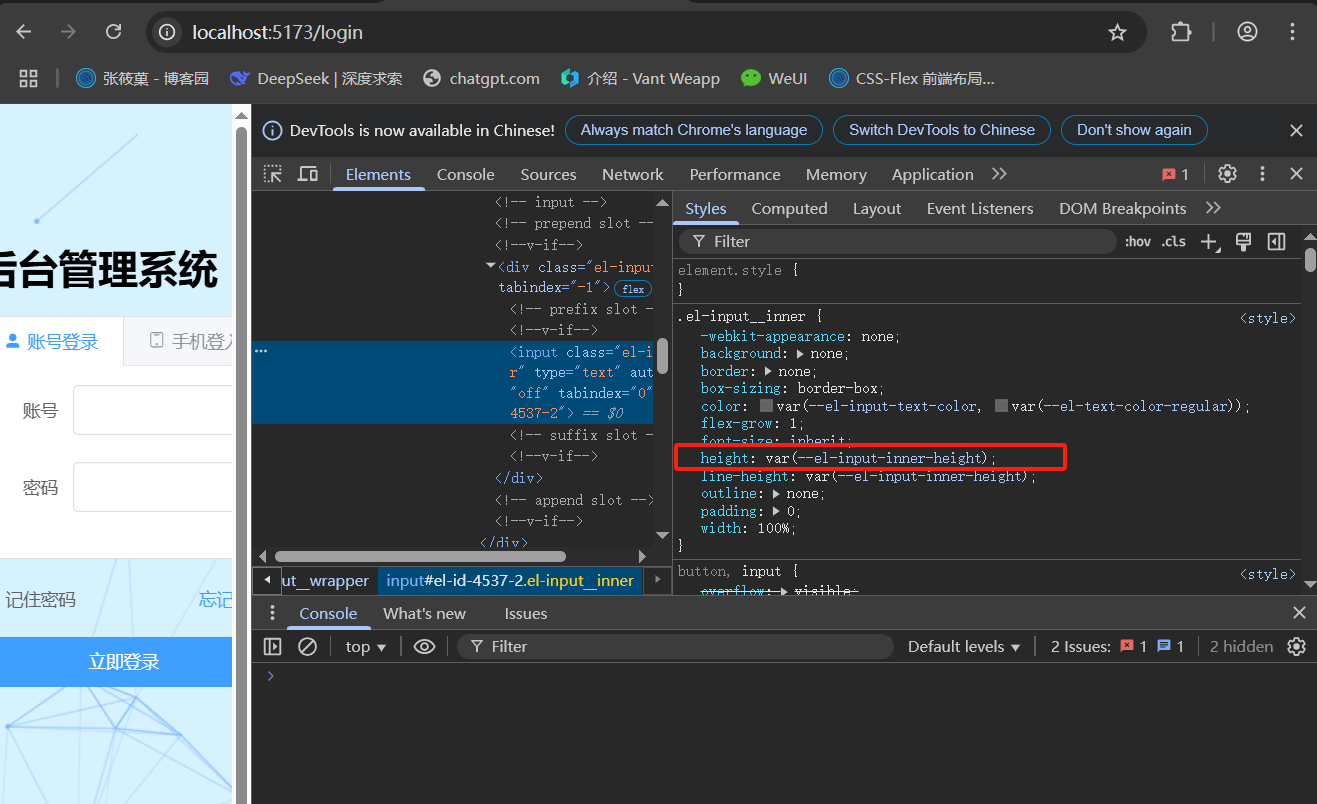Click the color swatch beside --el-input-text-color

pyautogui.click(x=767, y=406)
